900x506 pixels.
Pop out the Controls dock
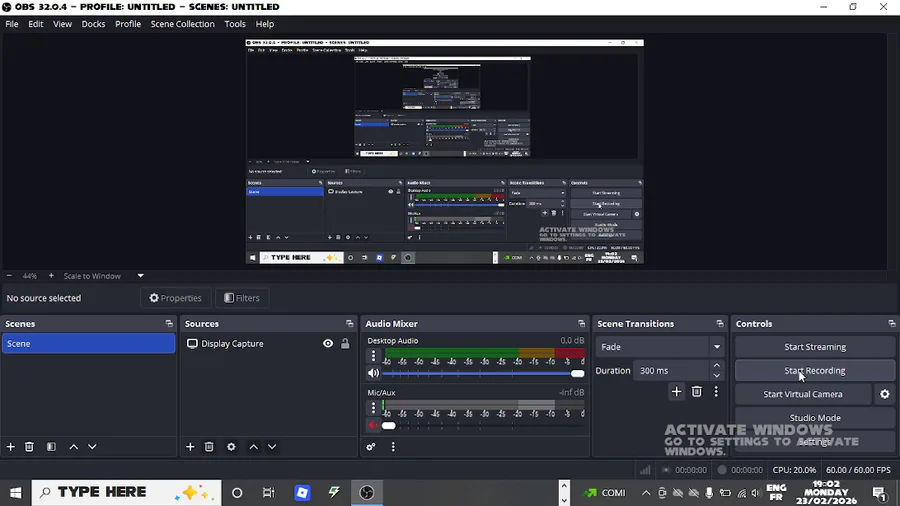tap(891, 324)
